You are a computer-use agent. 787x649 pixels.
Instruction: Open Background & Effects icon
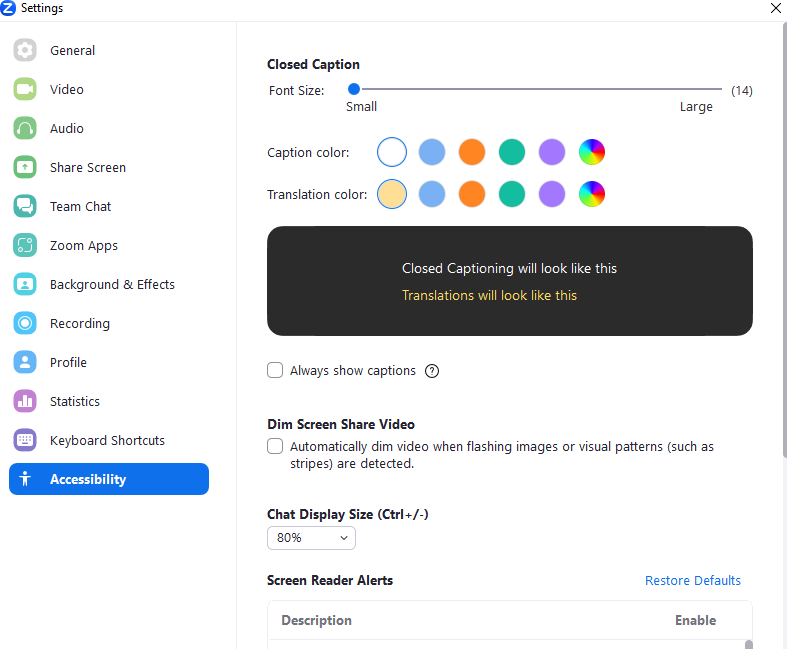pos(25,285)
